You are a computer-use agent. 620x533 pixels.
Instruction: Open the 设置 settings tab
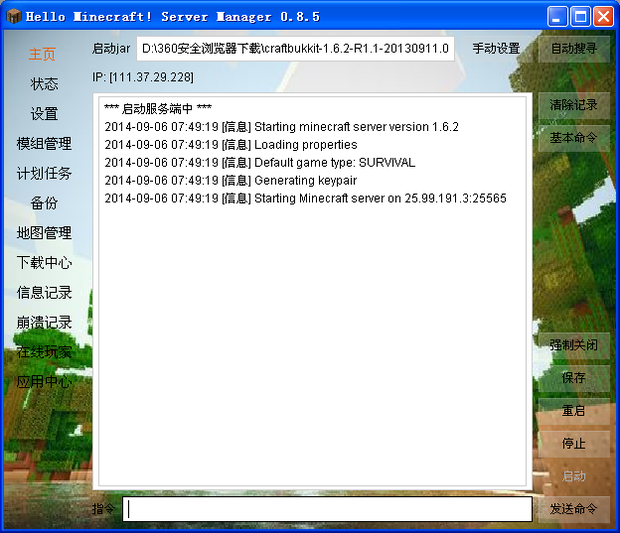(x=44, y=114)
